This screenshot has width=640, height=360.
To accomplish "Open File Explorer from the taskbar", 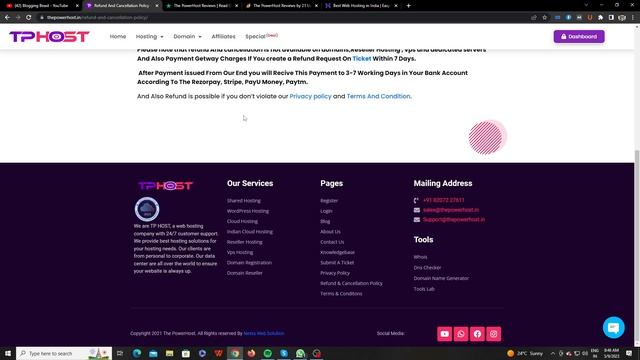I will click(169, 353).
